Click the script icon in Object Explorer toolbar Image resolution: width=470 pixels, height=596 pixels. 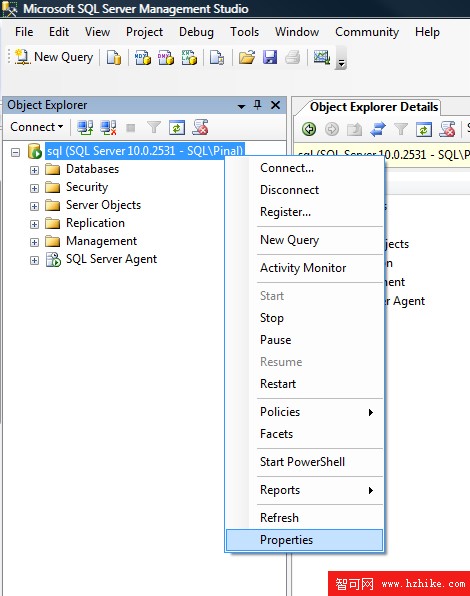click(200, 128)
